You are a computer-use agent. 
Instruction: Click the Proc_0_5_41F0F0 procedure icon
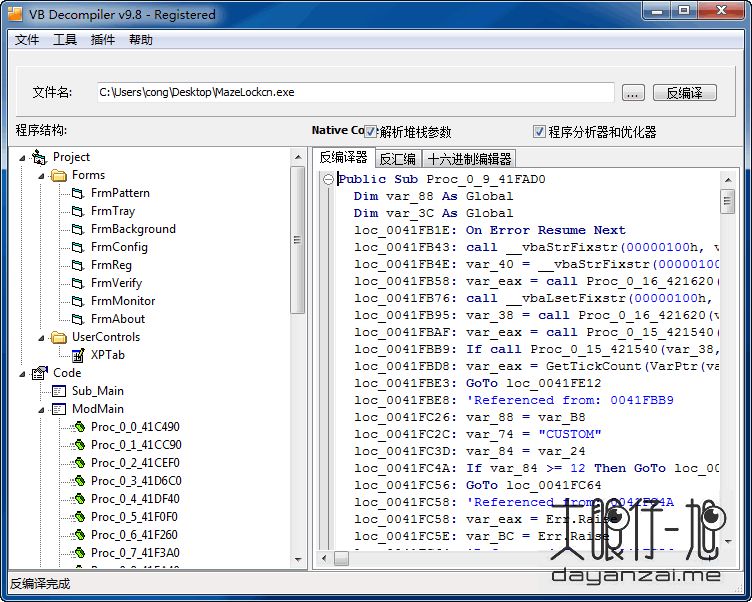coord(79,517)
